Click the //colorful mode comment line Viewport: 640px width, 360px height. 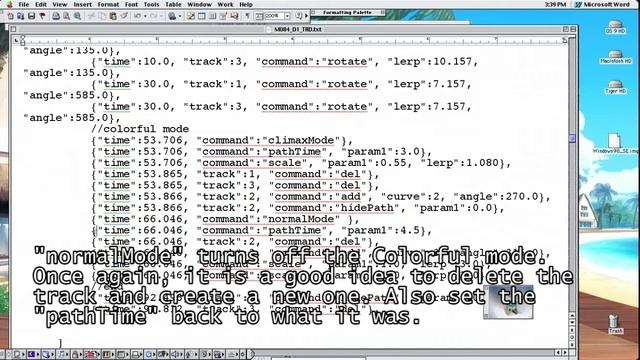(140, 129)
